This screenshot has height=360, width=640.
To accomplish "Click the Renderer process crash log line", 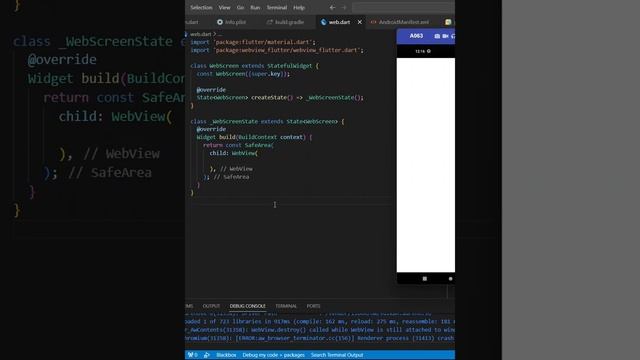I will point(320,338).
